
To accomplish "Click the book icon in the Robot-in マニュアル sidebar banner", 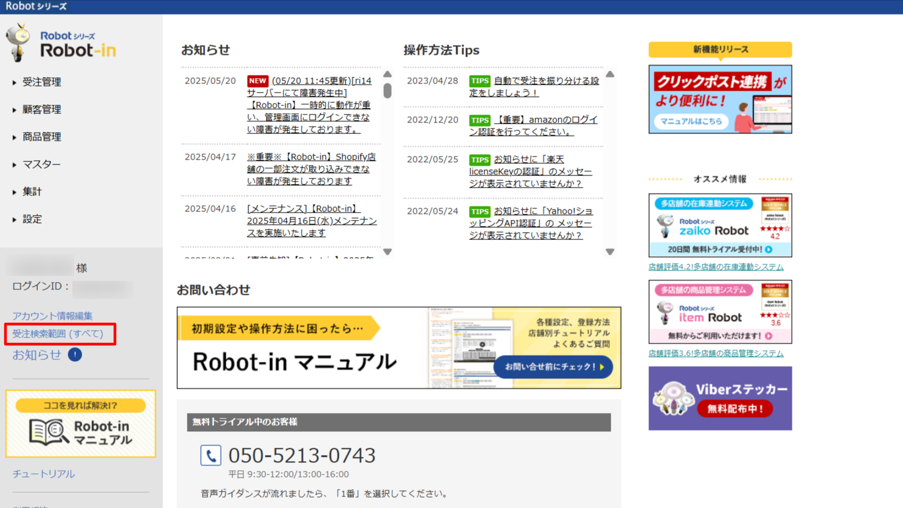I will (48, 432).
